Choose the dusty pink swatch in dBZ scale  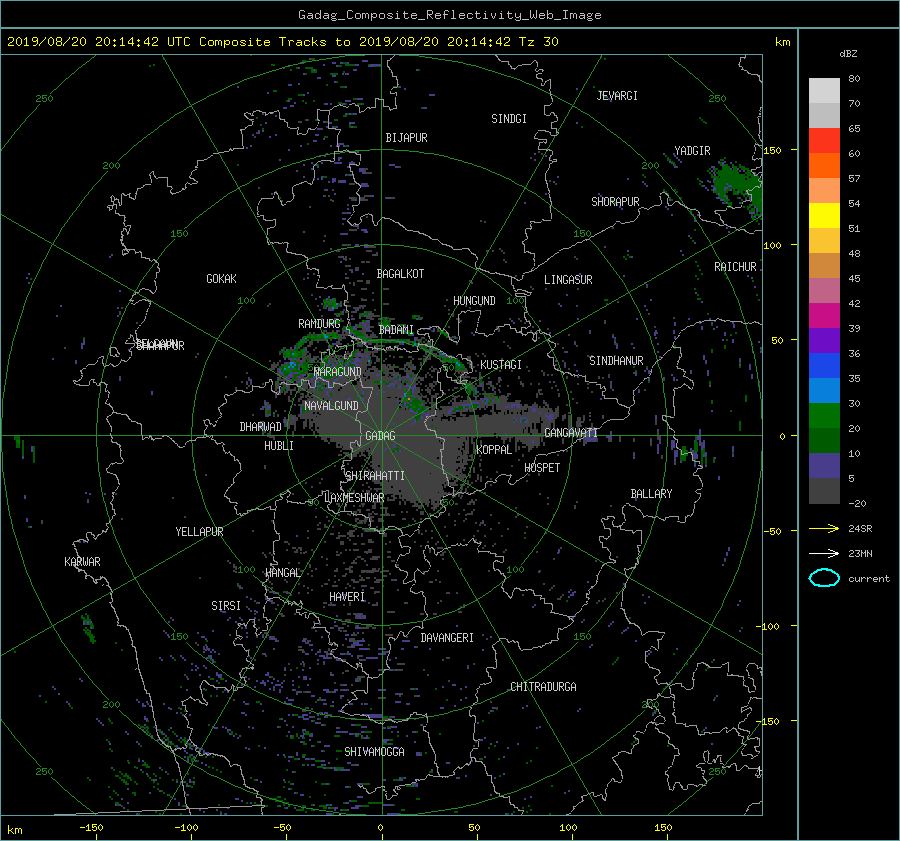(x=824, y=290)
